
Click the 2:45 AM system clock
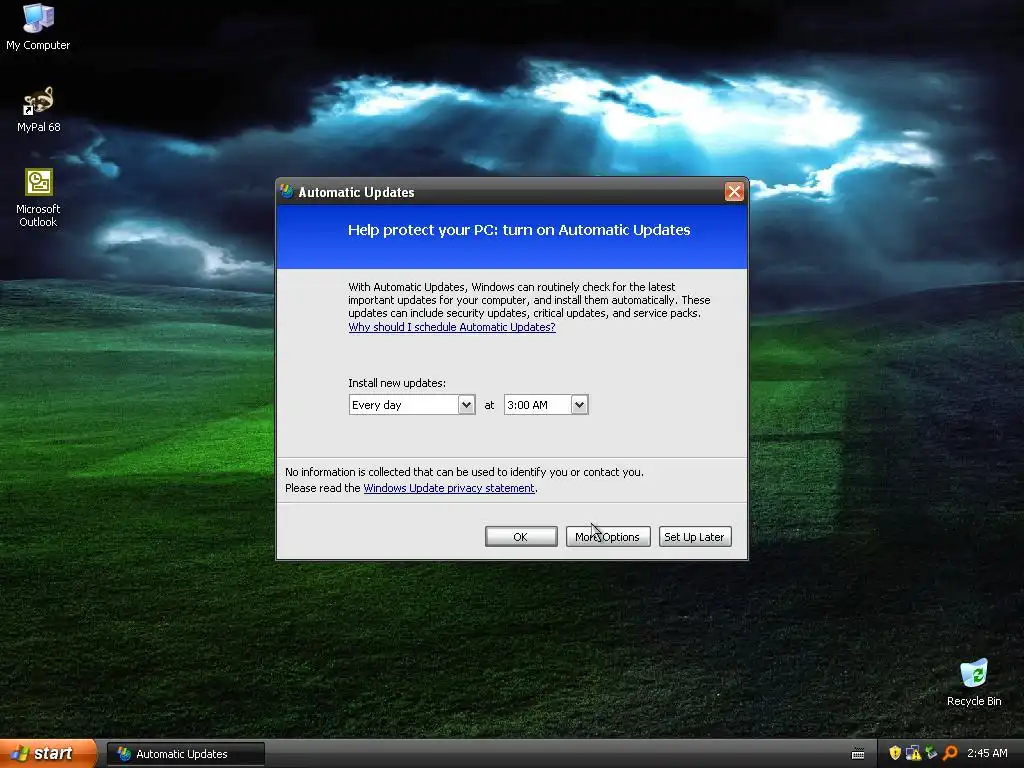click(987, 753)
